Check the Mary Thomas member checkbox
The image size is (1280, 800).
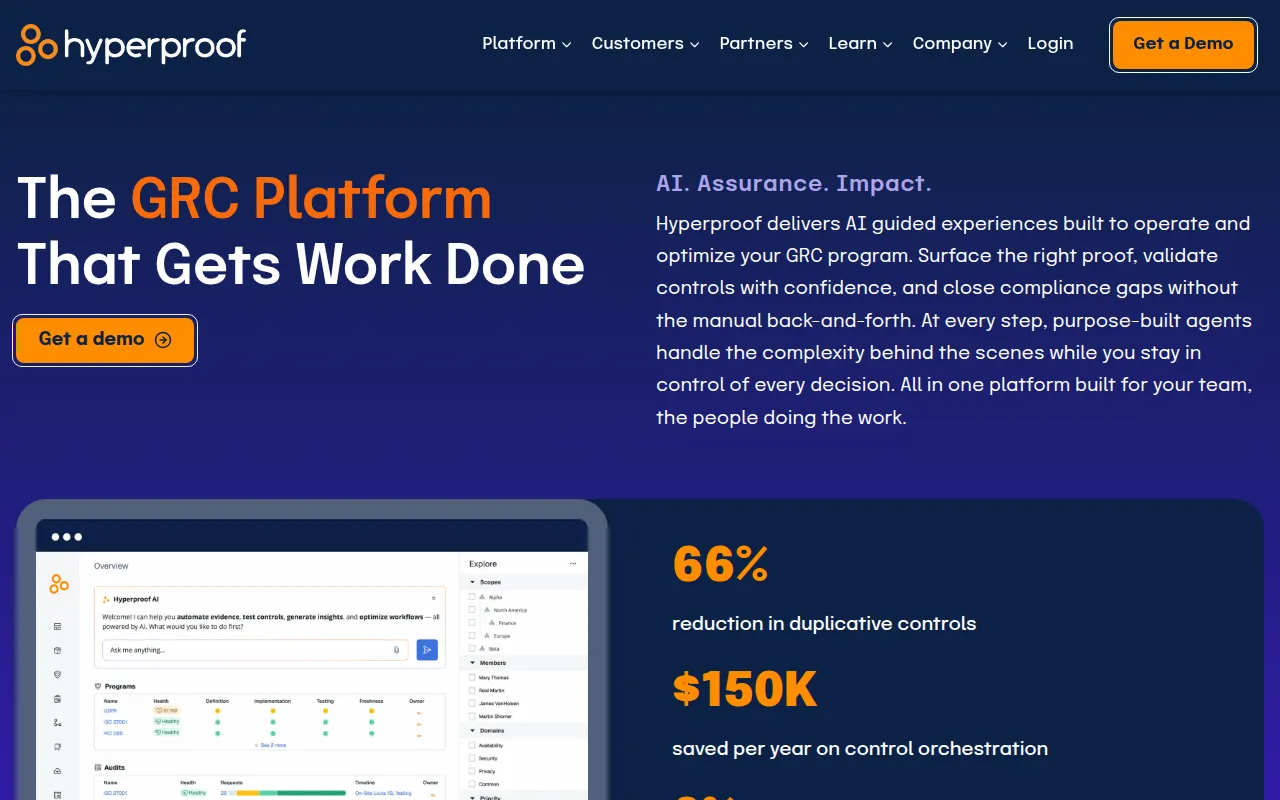pyautogui.click(x=472, y=677)
